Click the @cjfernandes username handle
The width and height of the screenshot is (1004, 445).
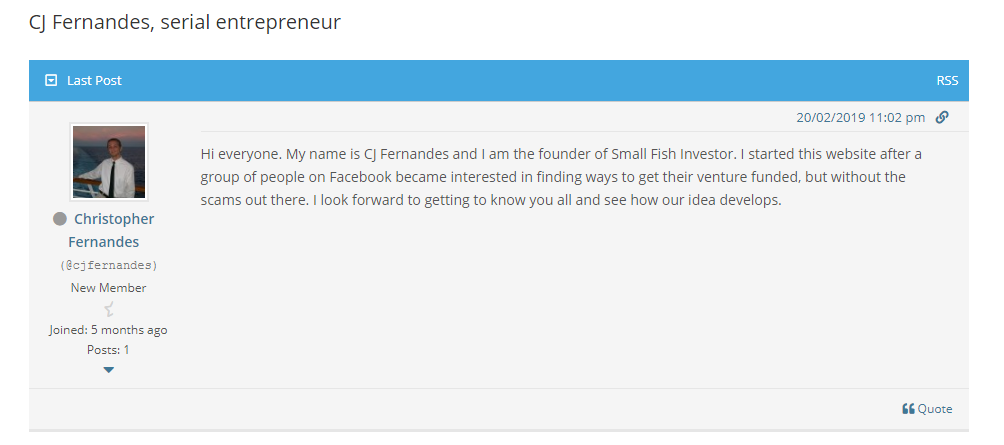click(x=108, y=265)
